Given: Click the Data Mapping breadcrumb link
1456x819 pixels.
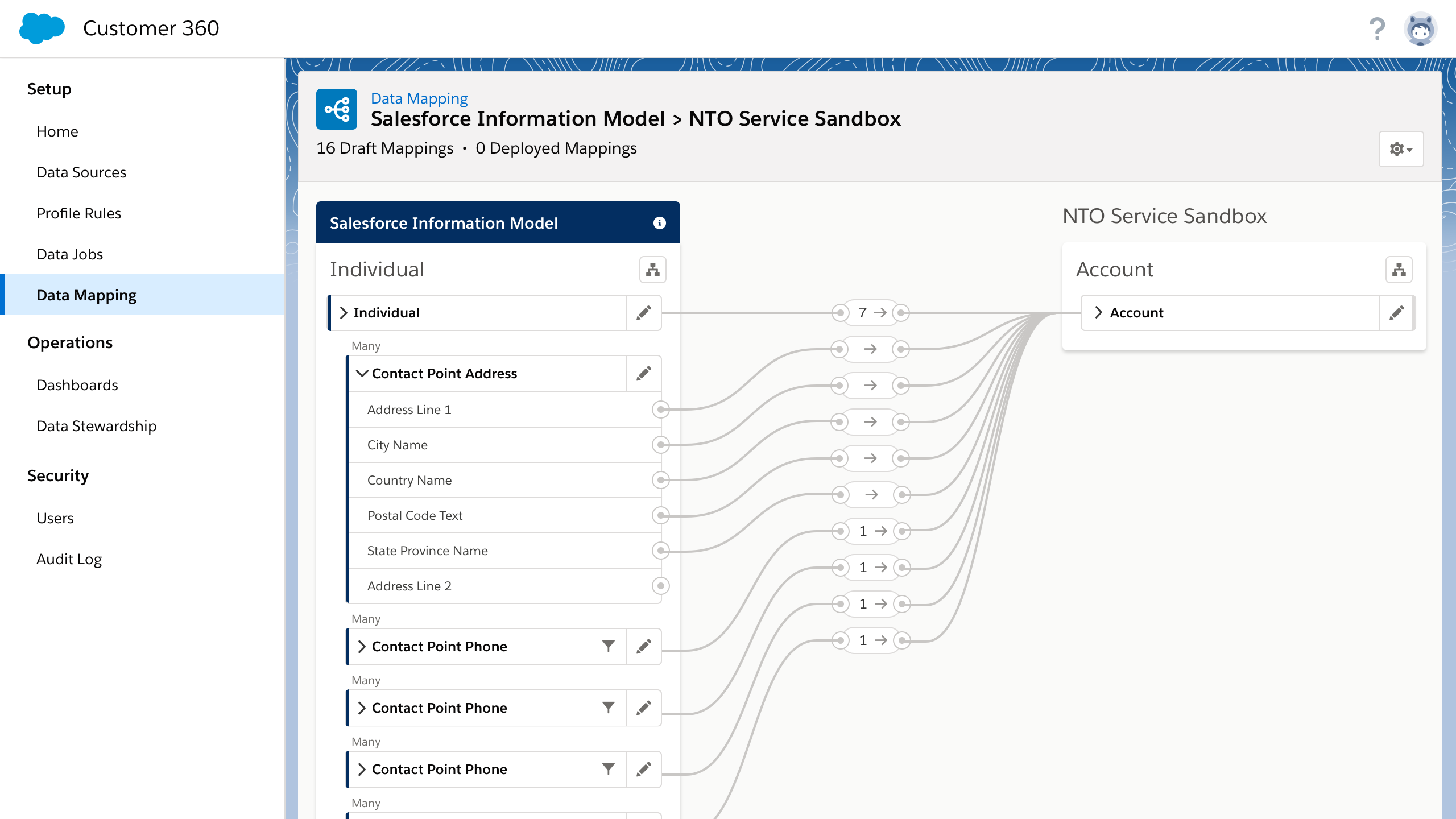Looking at the screenshot, I should (419, 98).
